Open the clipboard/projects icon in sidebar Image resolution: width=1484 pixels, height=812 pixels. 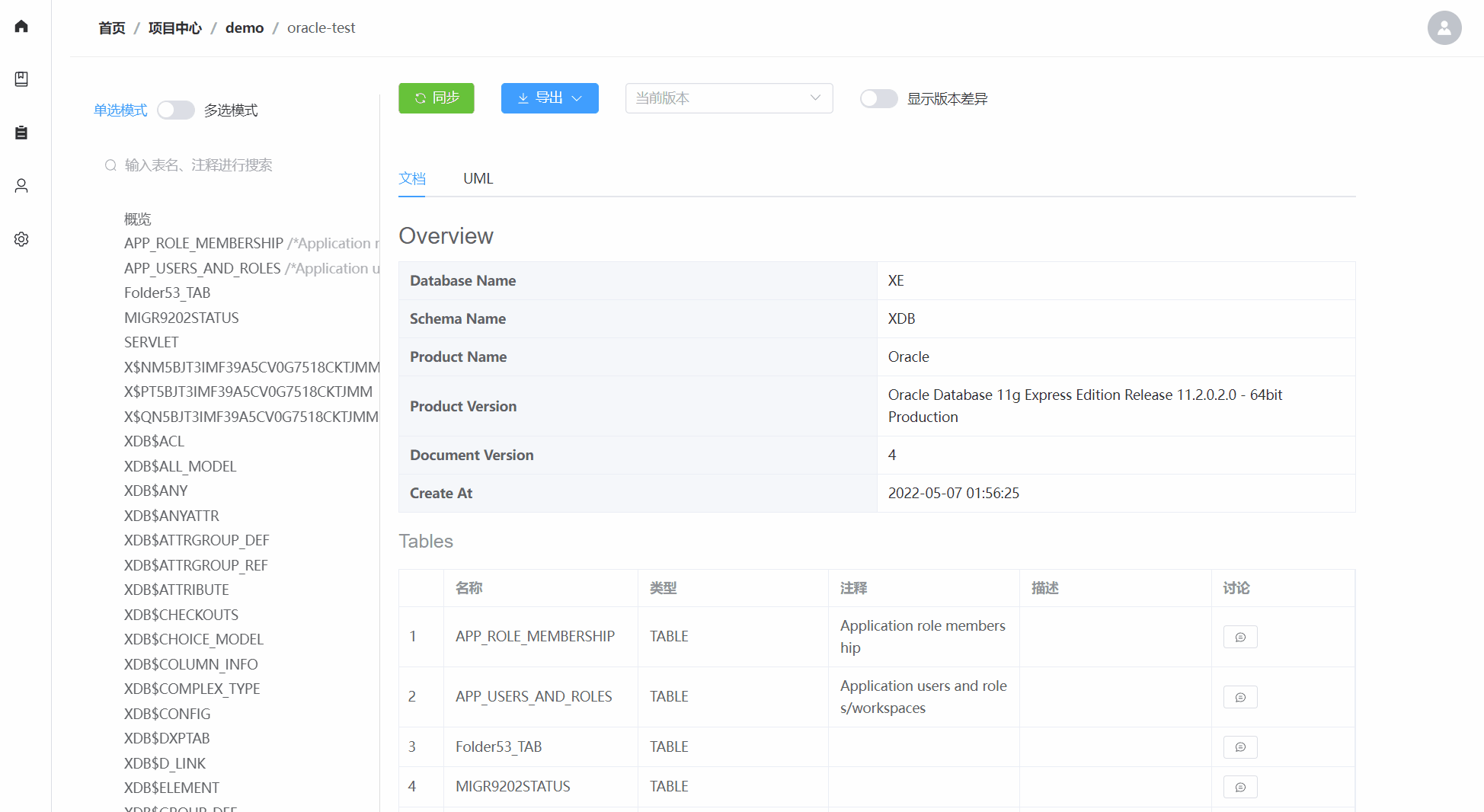(x=21, y=132)
